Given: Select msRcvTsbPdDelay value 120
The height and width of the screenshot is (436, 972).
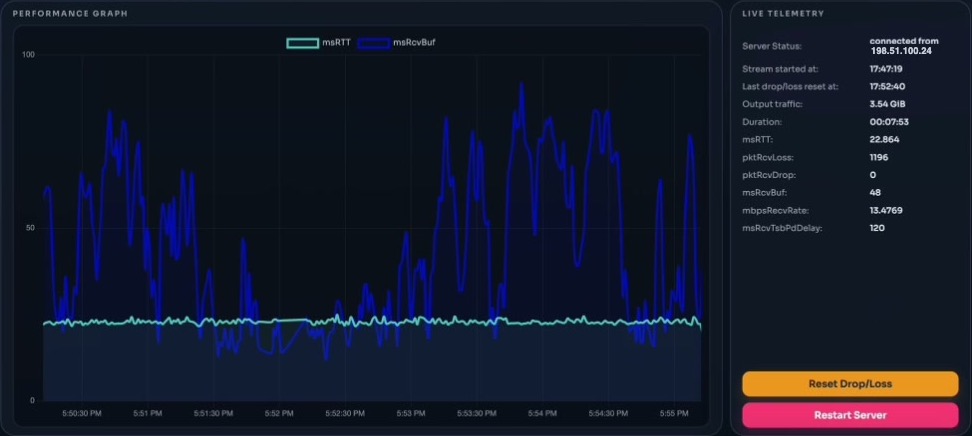Looking at the screenshot, I should (877, 228).
